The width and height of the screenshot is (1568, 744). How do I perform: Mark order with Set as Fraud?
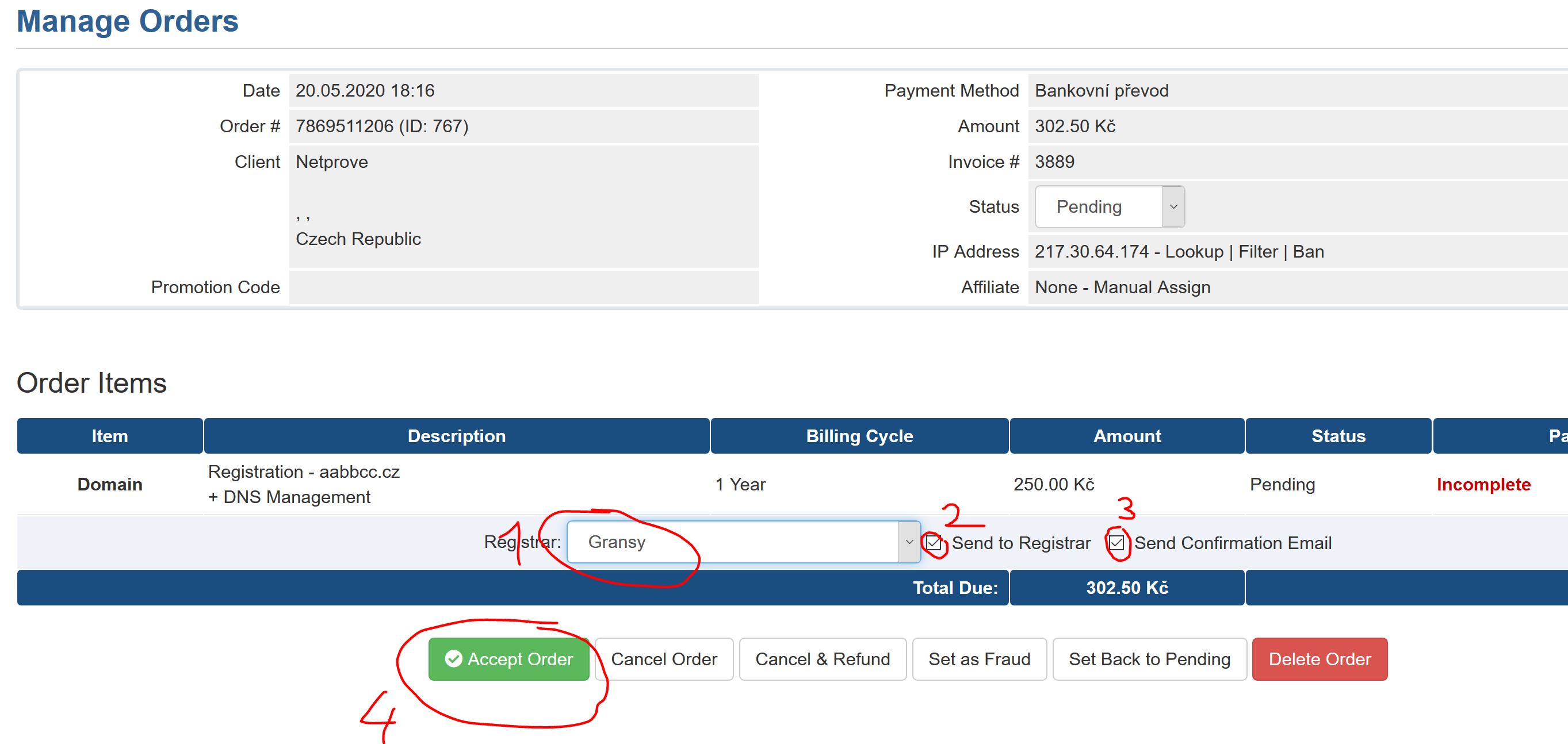pyautogui.click(x=979, y=659)
